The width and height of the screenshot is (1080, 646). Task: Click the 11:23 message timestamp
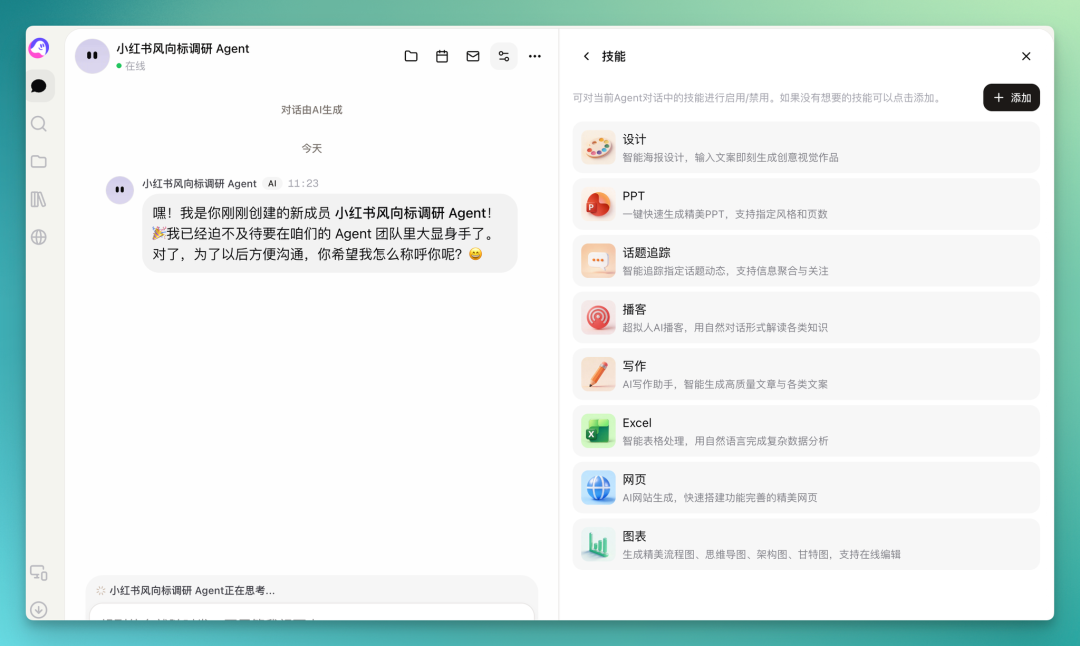(303, 183)
